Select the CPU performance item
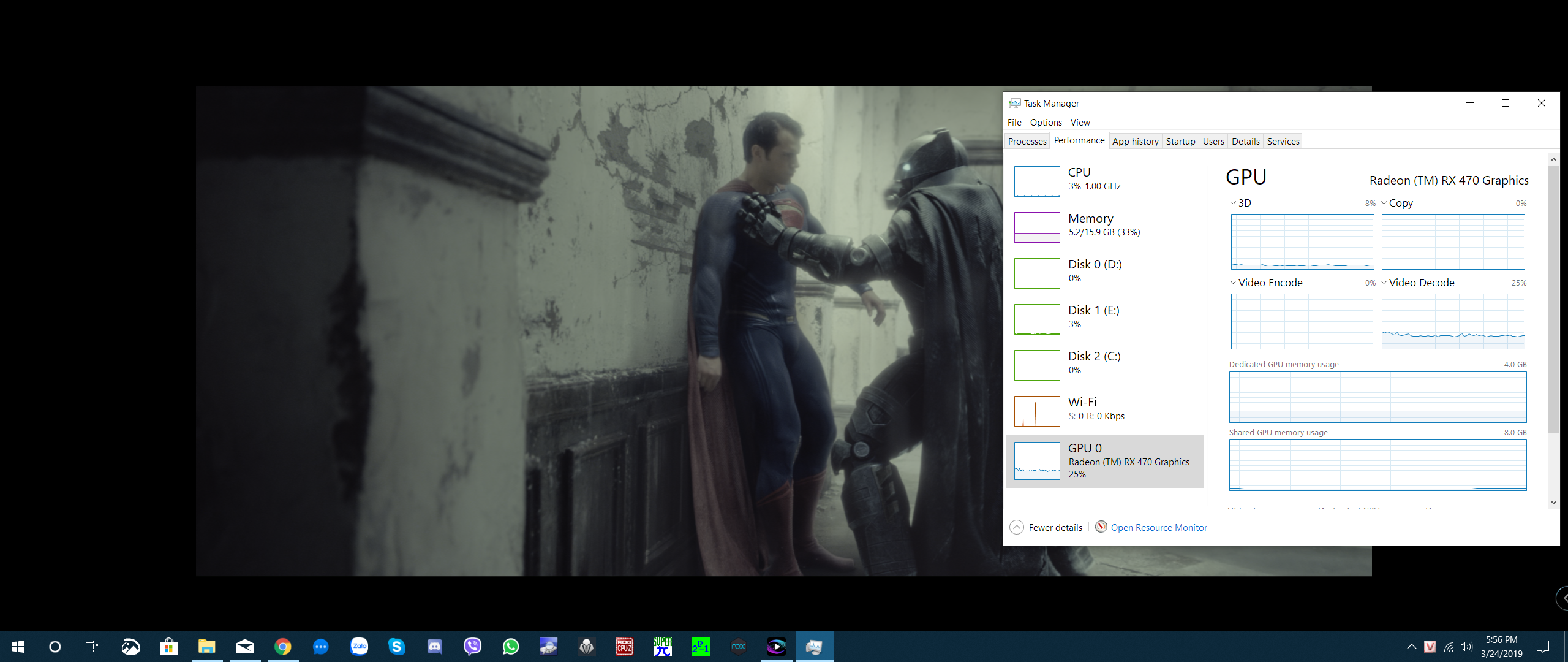This screenshot has height=662, width=1568. [x=1105, y=181]
